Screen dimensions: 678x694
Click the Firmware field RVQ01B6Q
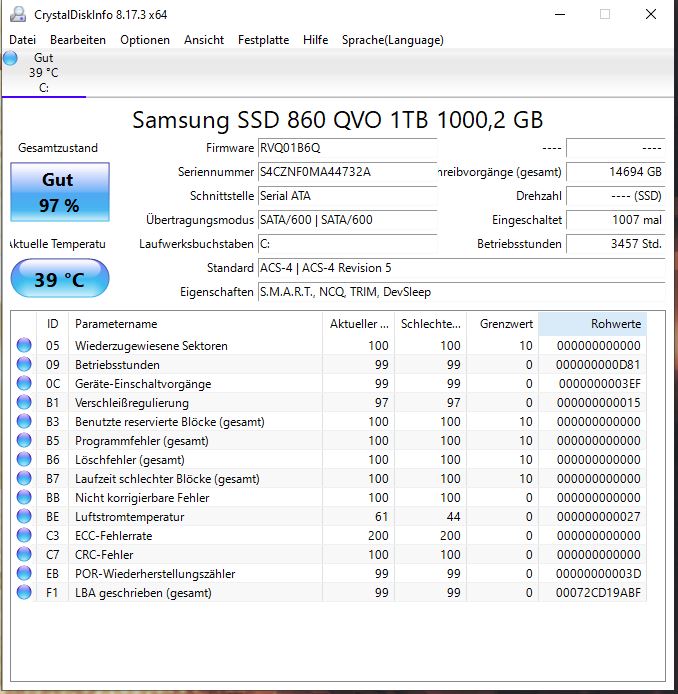pos(347,148)
